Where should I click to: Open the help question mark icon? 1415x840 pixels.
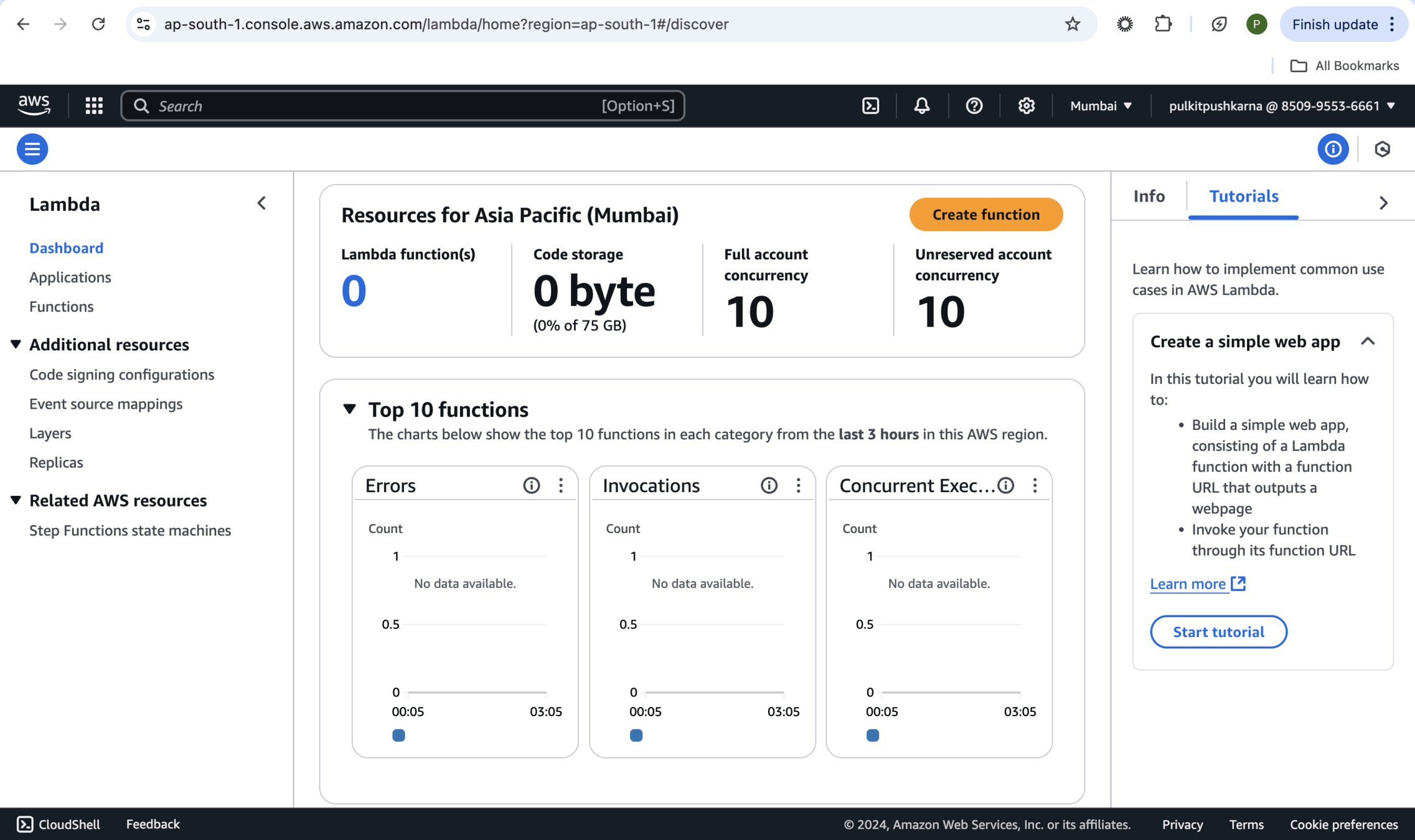(974, 106)
